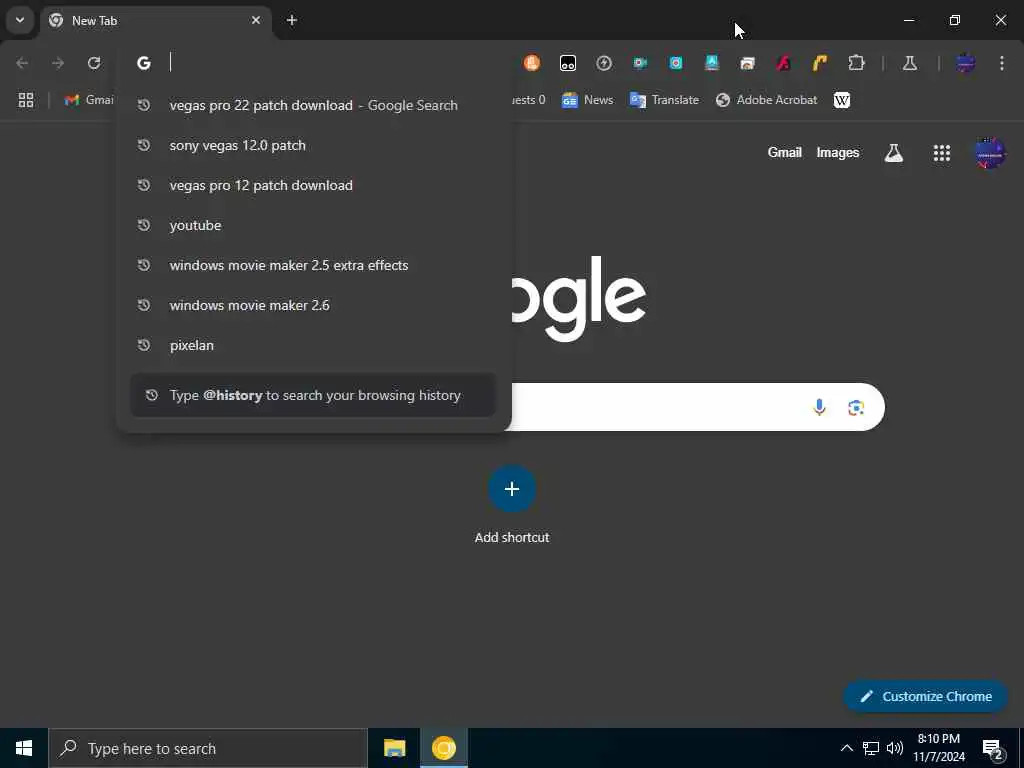Click the teal video camera extension icon
1024x768 pixels.
coord(640,63)
